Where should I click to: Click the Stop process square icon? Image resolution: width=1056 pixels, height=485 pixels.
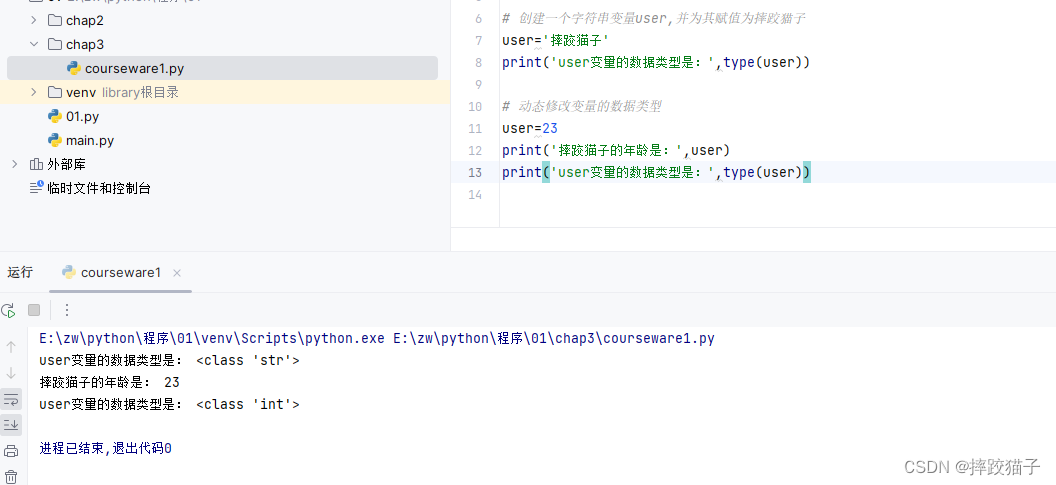tap(34, 310)
